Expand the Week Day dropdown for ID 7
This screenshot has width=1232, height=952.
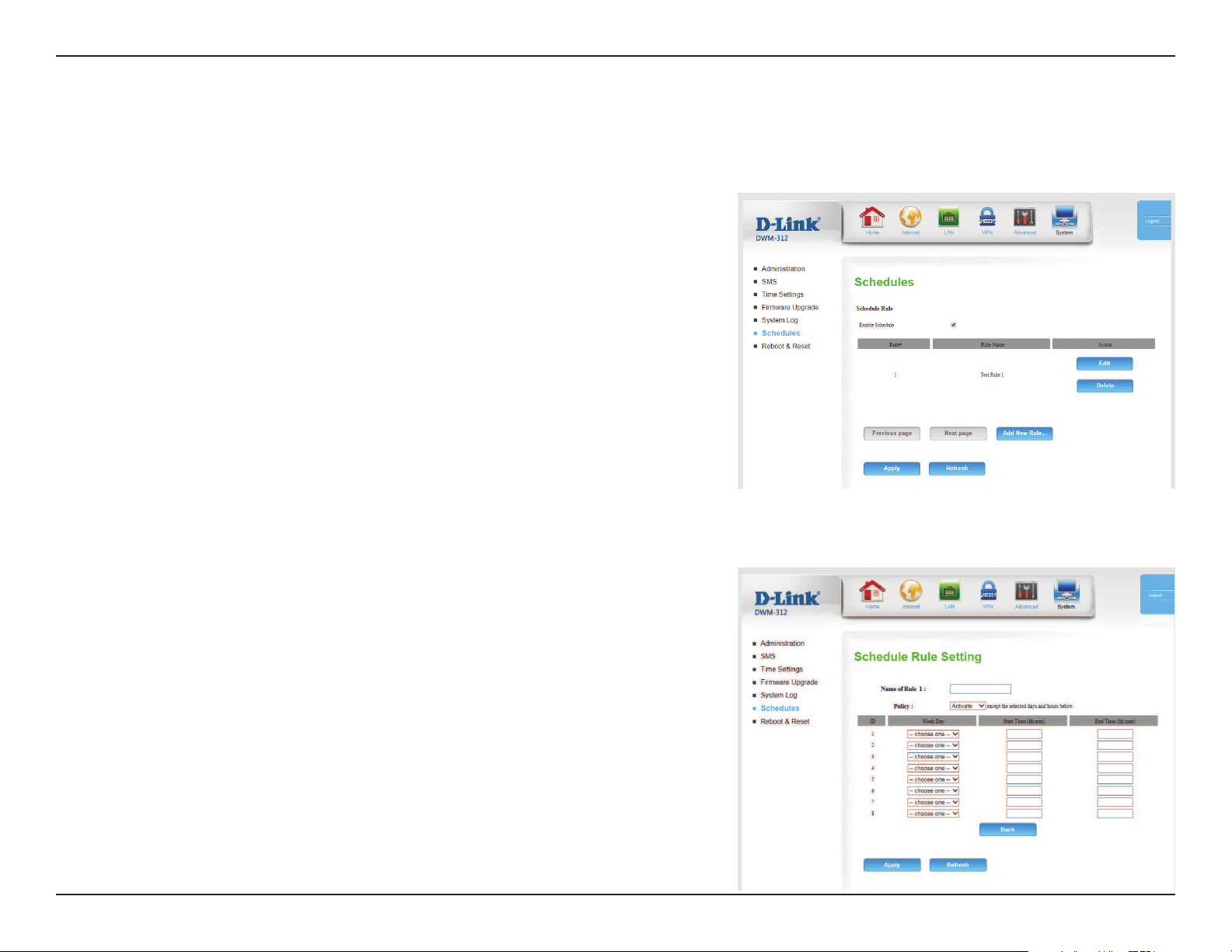pos(933,802)
